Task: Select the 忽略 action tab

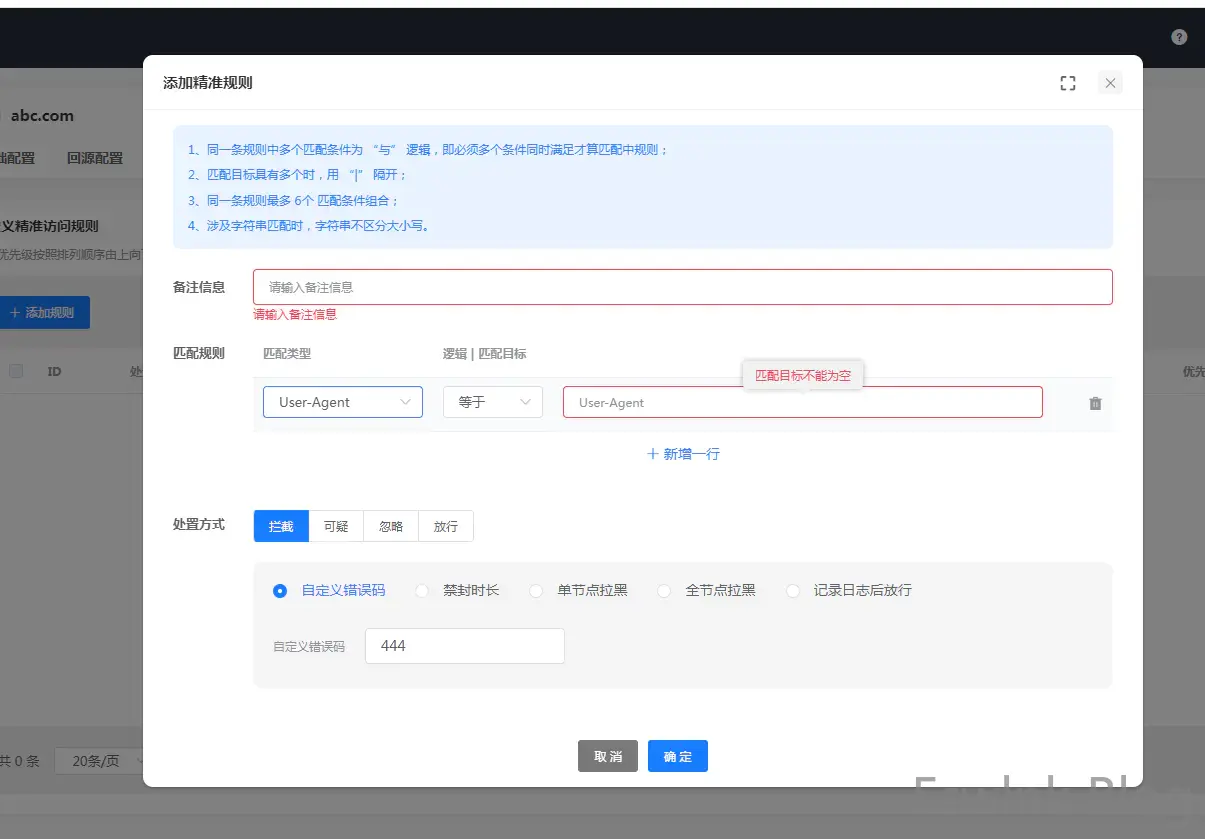Action: click(x=391, y=526)
